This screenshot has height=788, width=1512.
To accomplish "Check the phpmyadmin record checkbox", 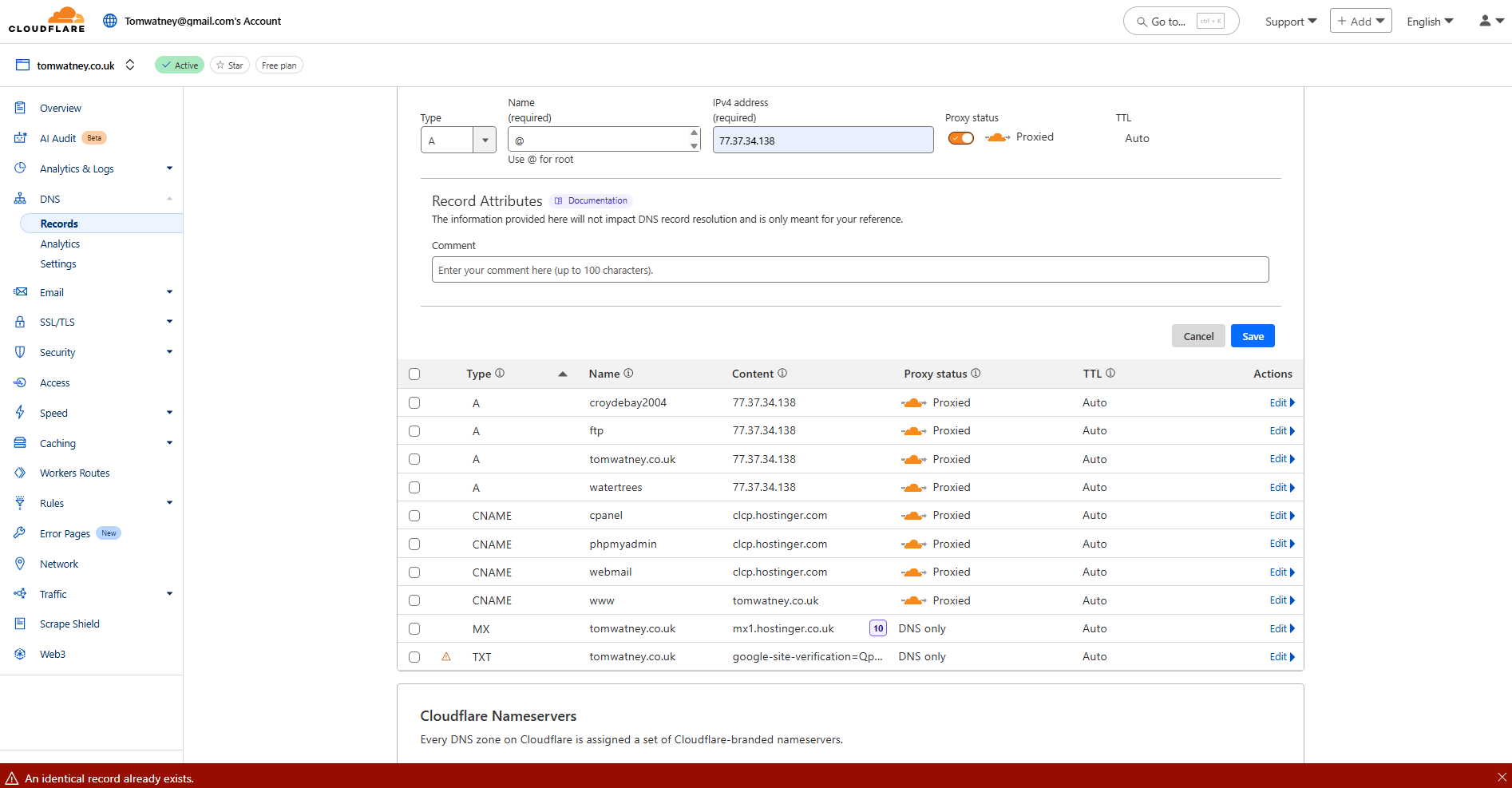I will 414,544.
